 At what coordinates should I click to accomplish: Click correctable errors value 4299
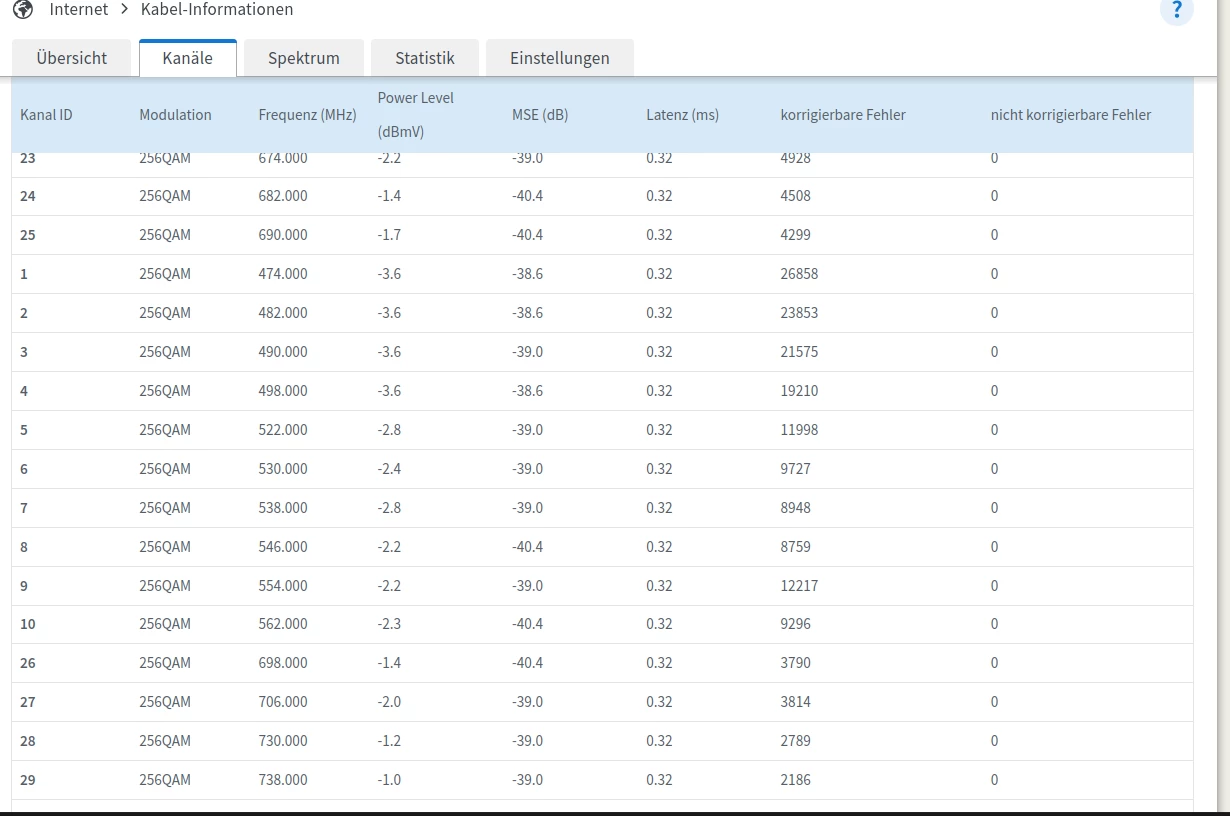coord(795,235)
